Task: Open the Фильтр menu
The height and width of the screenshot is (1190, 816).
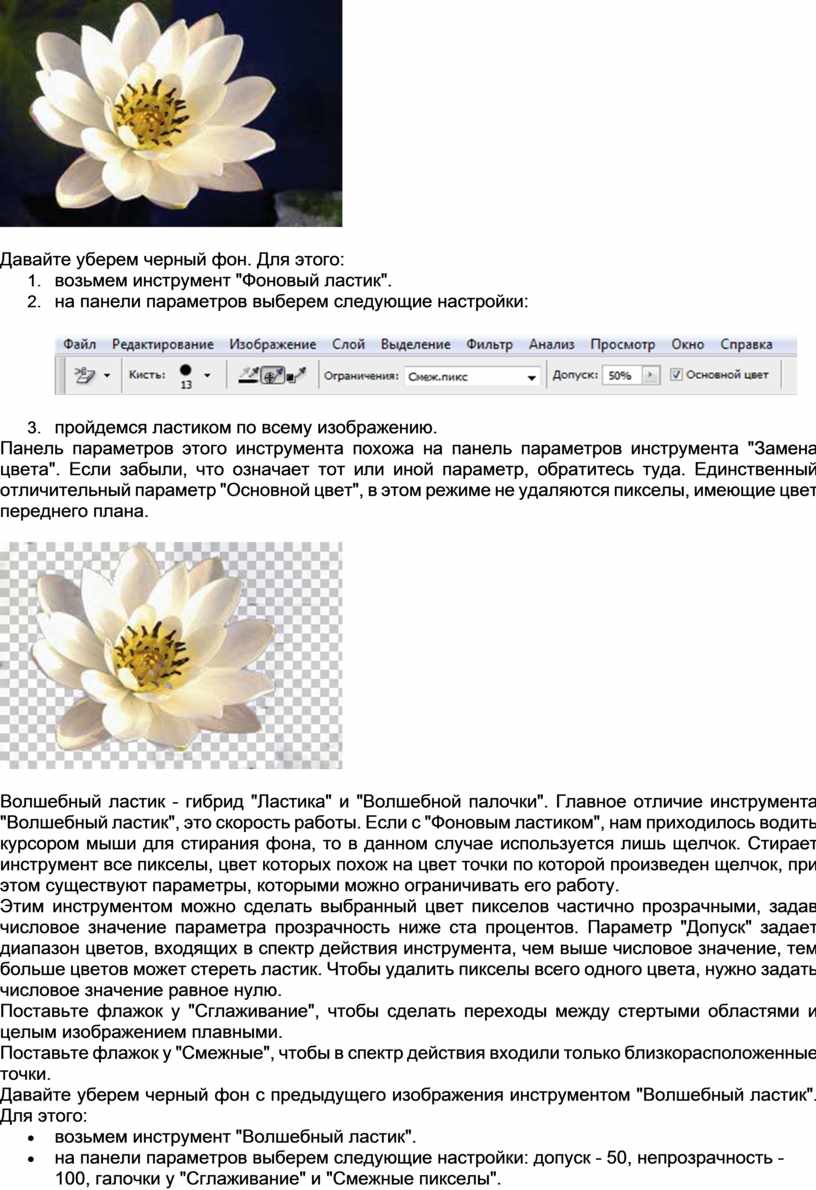Action: [489, 345]
